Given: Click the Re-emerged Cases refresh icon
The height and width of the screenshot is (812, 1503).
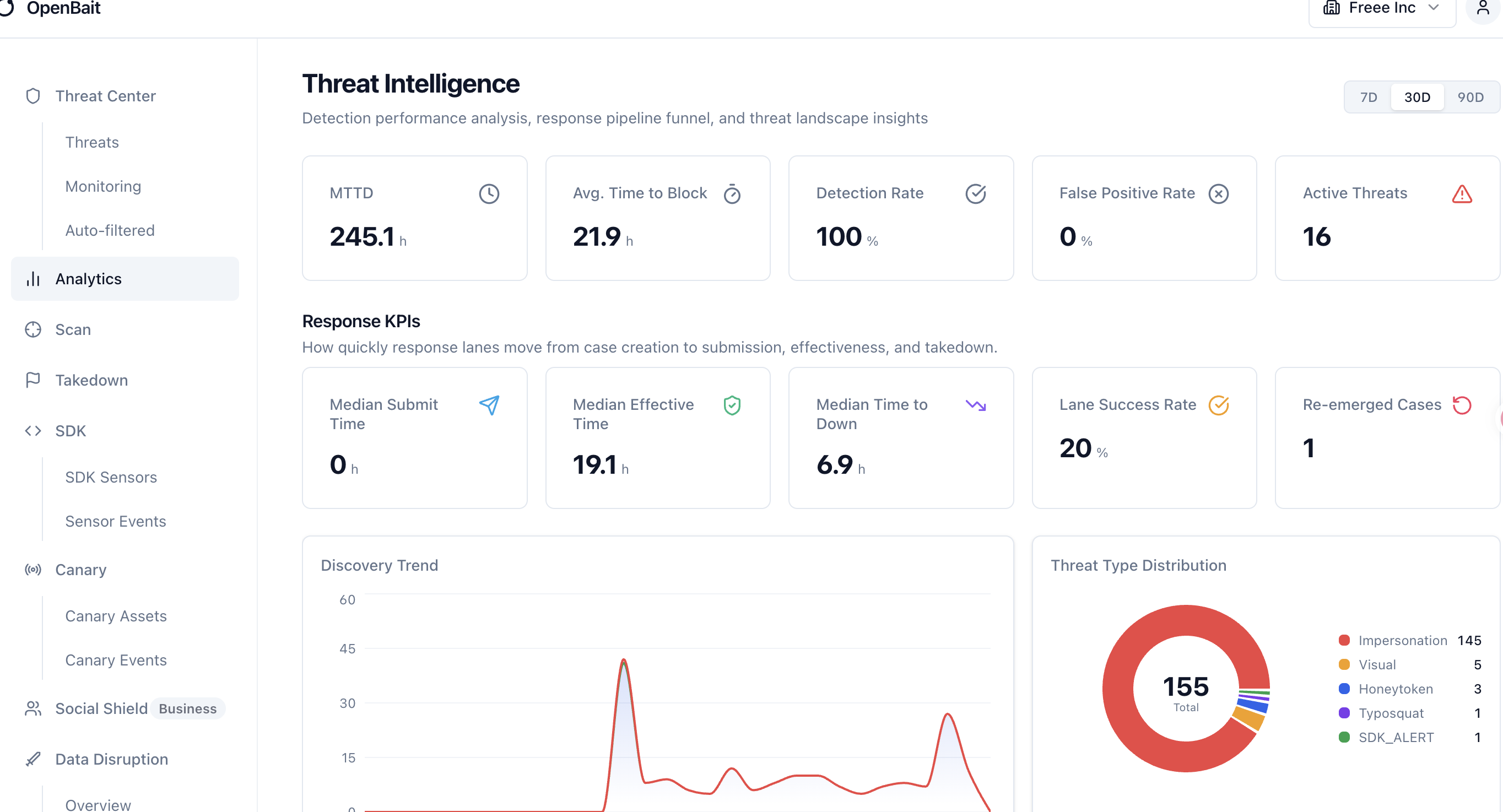Looking at the screenshot, I should pyautogui.click(x=1462, y=405).
